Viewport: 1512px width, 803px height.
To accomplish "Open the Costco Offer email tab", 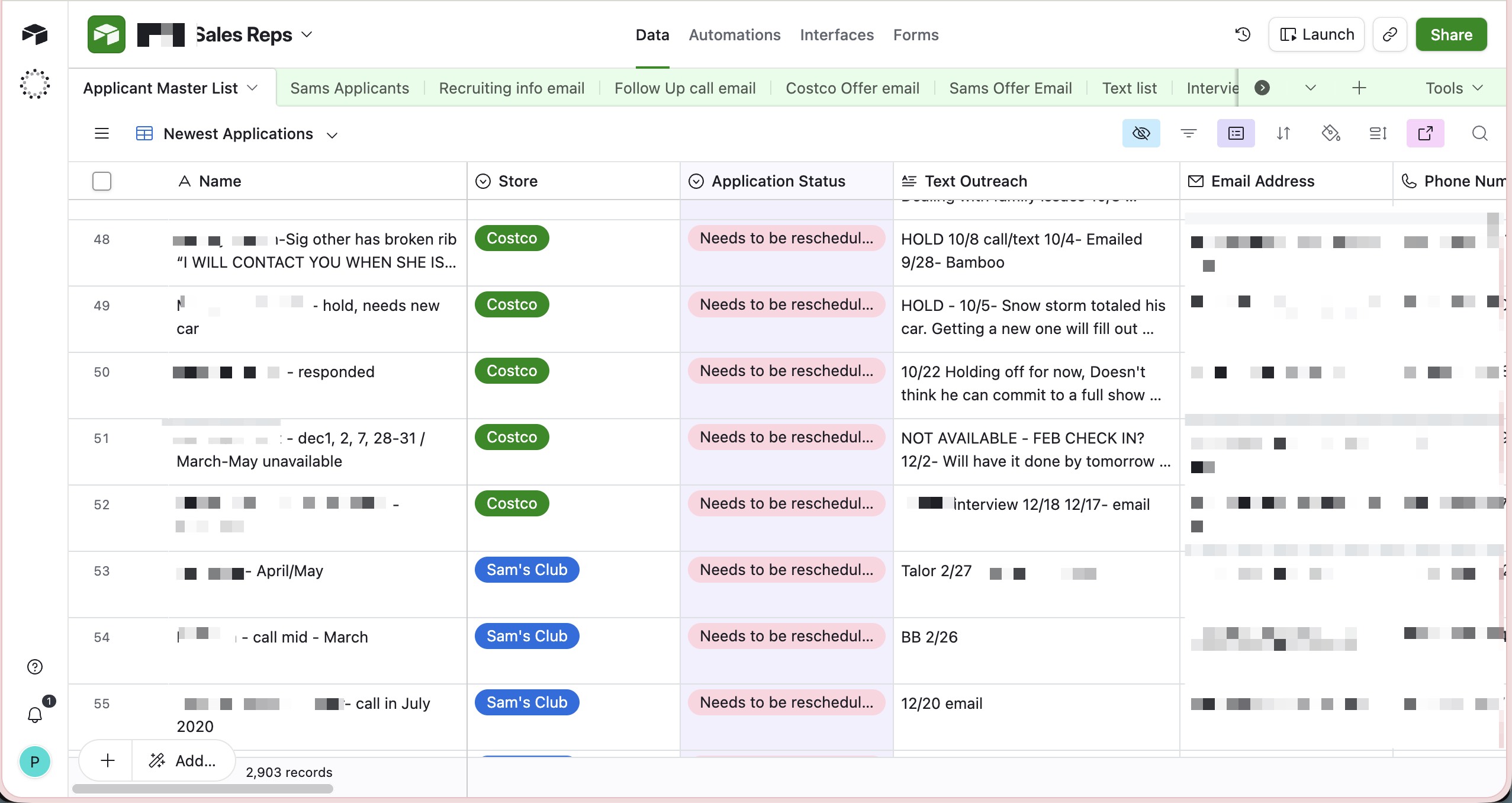I will pos(852,88).
